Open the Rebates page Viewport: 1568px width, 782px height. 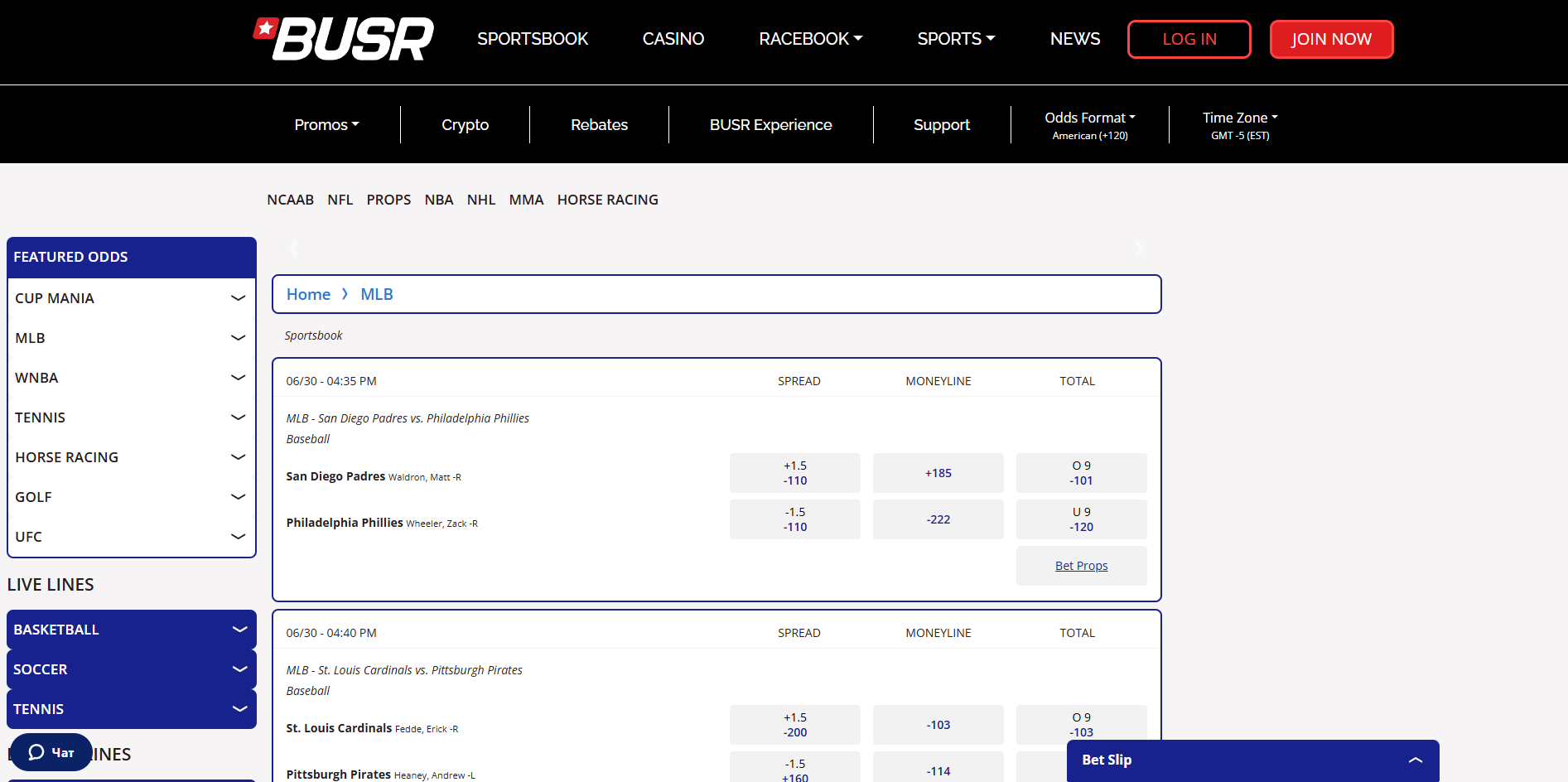[599, 124]
